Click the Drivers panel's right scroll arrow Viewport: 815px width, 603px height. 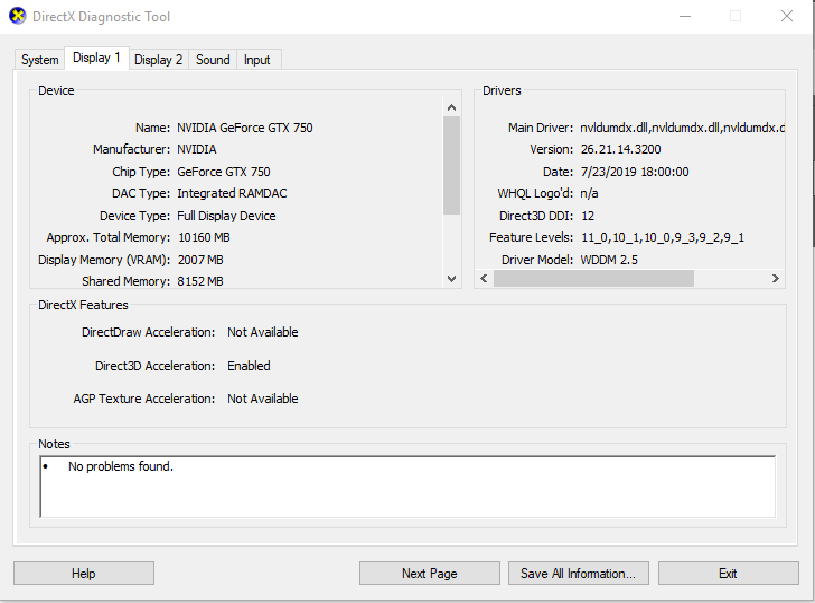(x=775, y=278)
